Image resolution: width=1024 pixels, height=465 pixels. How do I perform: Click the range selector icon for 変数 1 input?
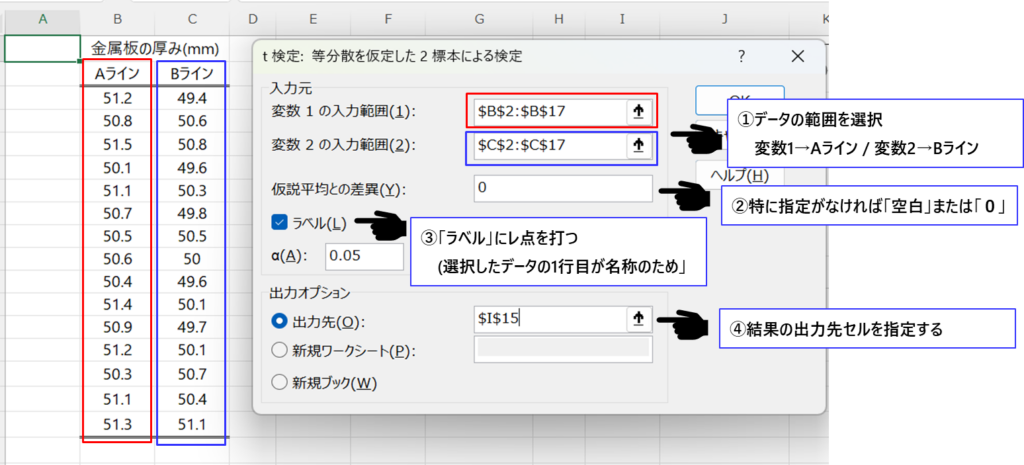(x=639, y=111)
